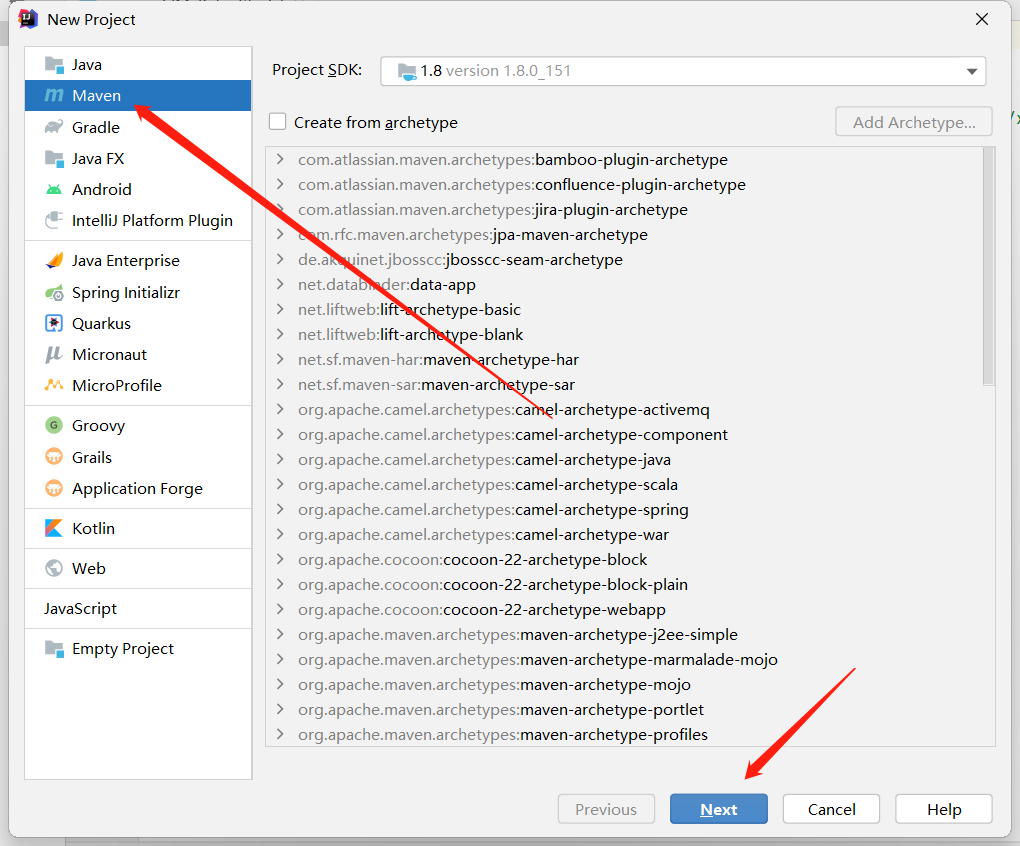This screenshot has width=1020, height=846.
Task: Enable the Create from archetype checkbox
Action: pyautogui.click(x=278, y=122)
